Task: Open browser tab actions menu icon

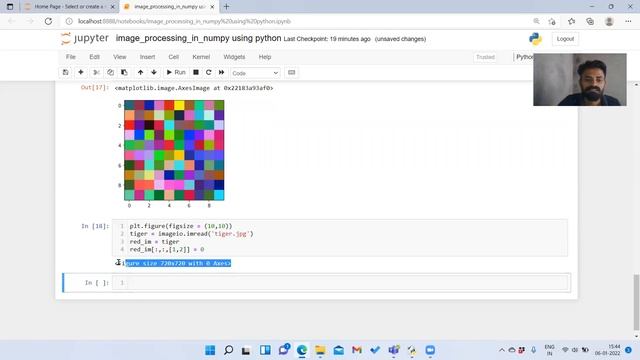Action: pyautogui.click(x=10, y=7)
